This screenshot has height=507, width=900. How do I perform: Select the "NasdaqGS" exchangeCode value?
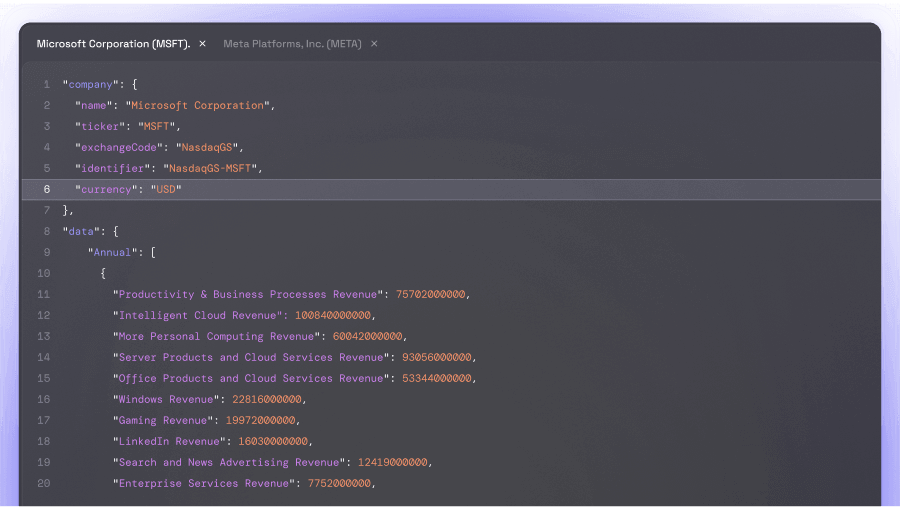coord(207,148)
